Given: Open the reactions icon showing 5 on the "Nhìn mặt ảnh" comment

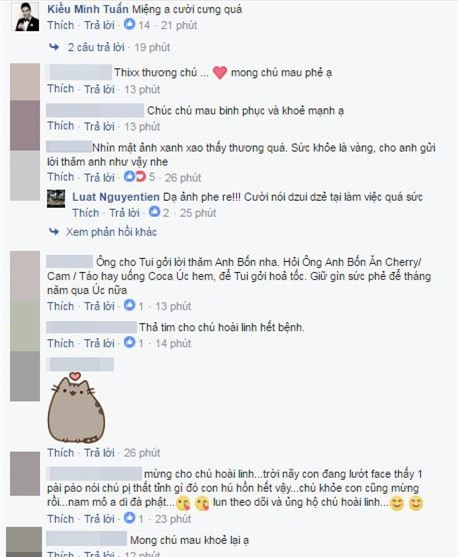Looking at the screenshot, I should pos(135,177).
